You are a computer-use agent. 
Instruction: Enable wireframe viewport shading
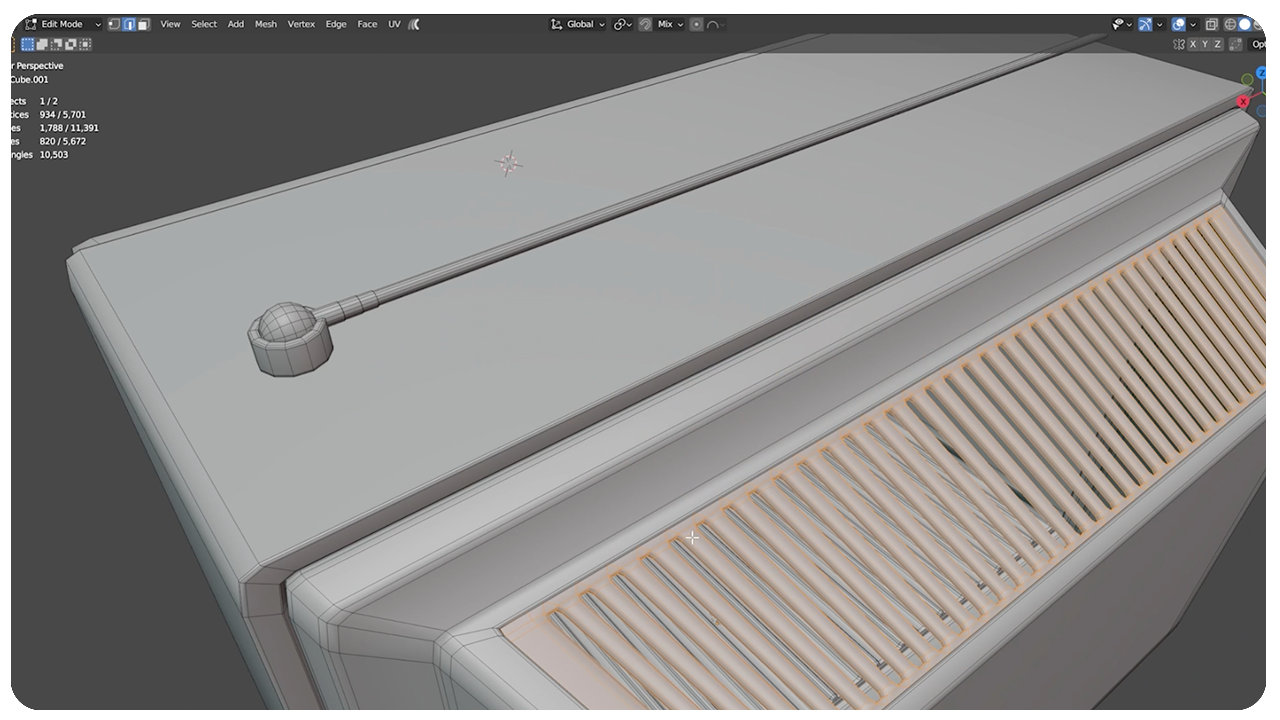pyautogui.click(x=1230, y=24)
